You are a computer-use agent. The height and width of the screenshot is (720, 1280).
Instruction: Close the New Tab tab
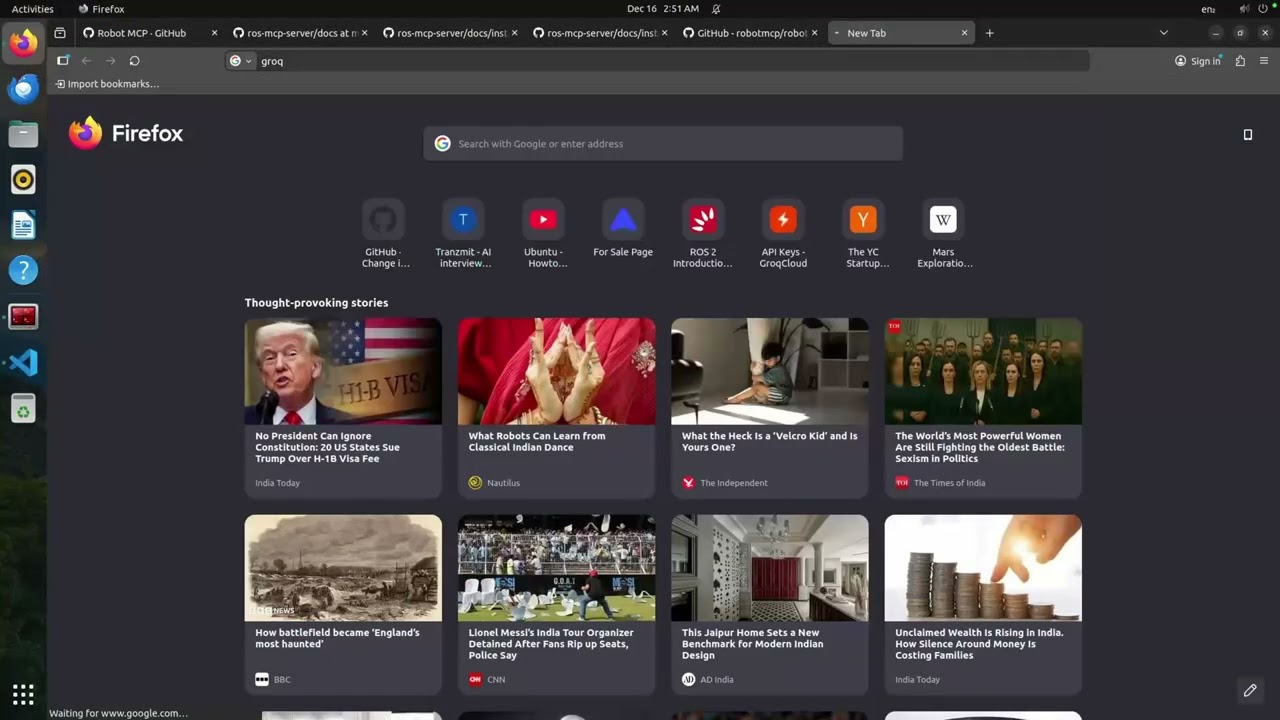(x=964, y=33)
